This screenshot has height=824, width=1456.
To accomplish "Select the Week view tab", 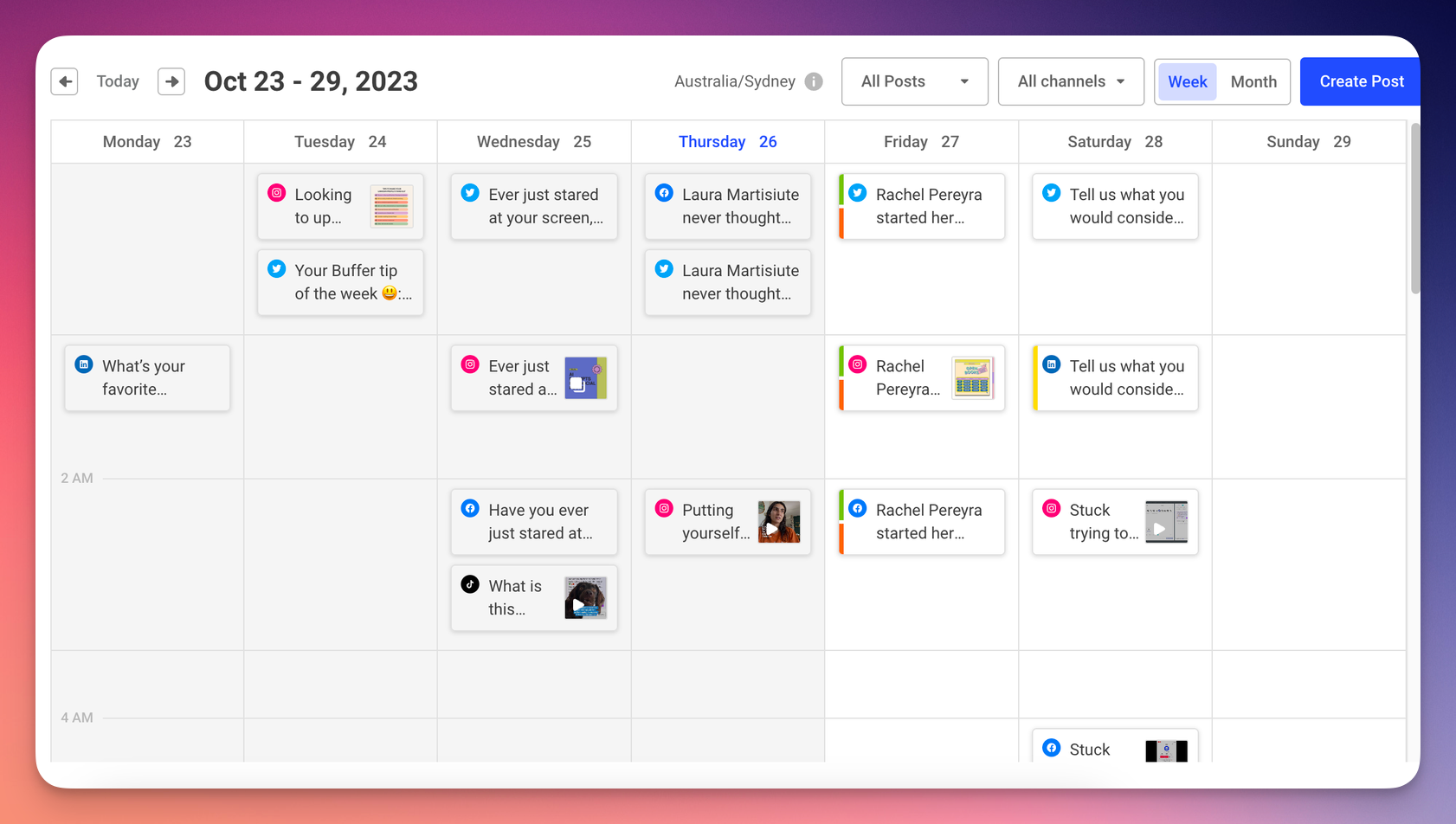I will pyautogui.click(x=1187, y=81).
